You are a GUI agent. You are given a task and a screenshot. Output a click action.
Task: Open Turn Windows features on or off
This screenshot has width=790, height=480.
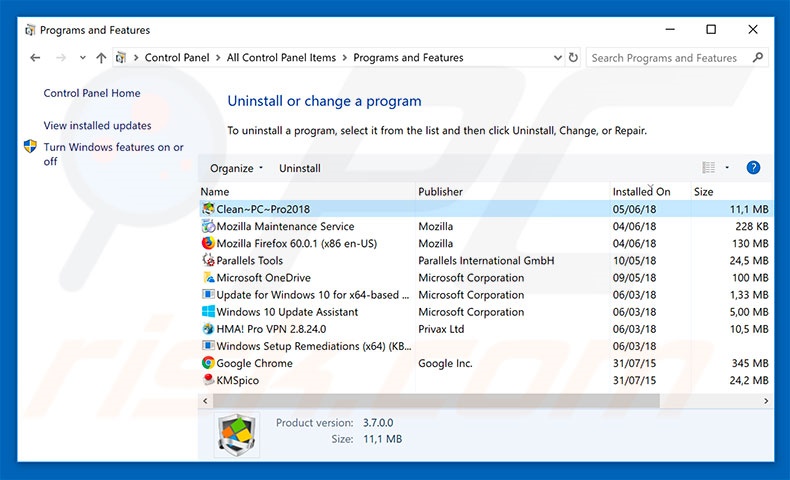click(113, 154)
